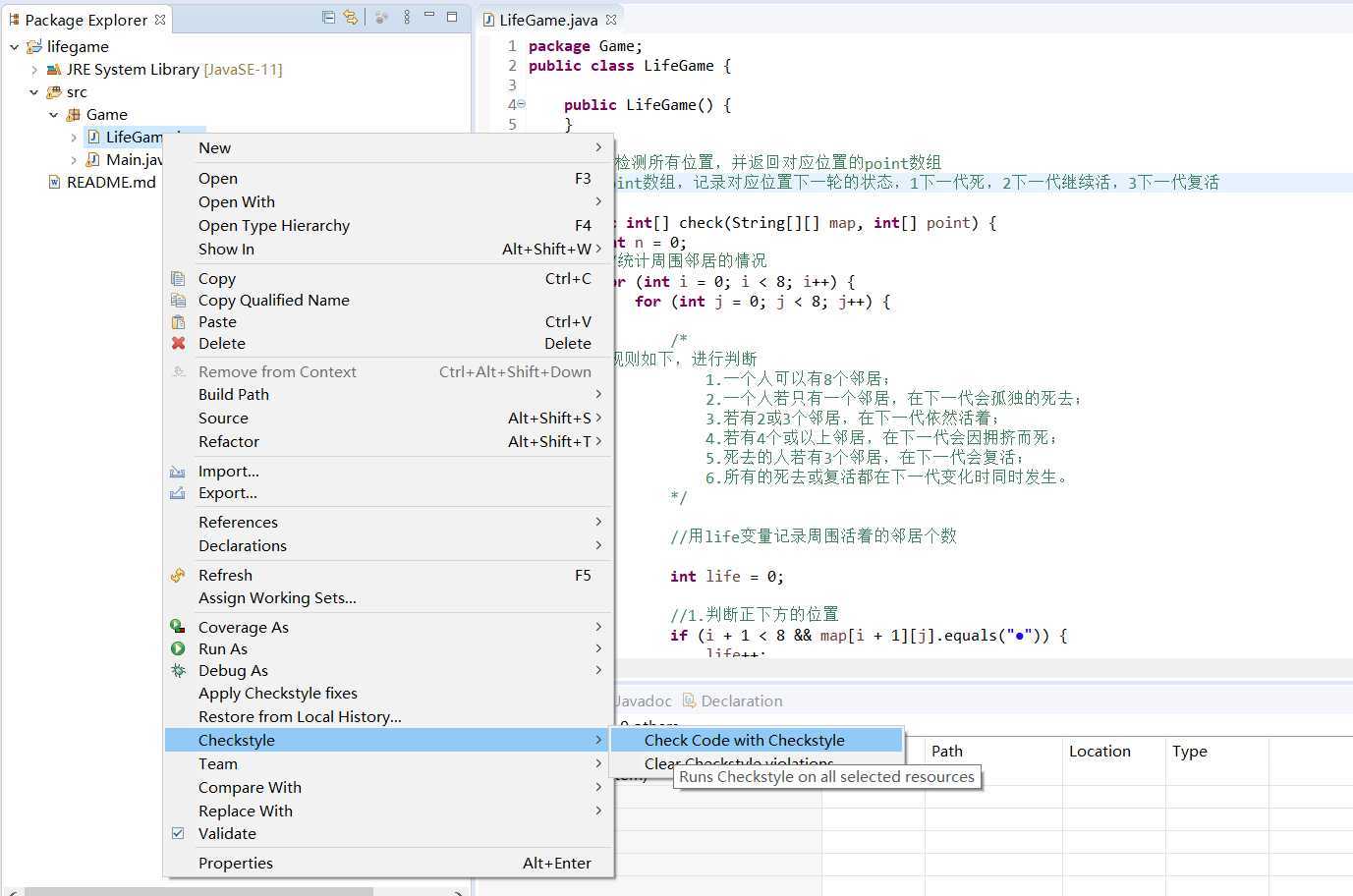Close the LifeGame.java editor tab

click(611, 20)
